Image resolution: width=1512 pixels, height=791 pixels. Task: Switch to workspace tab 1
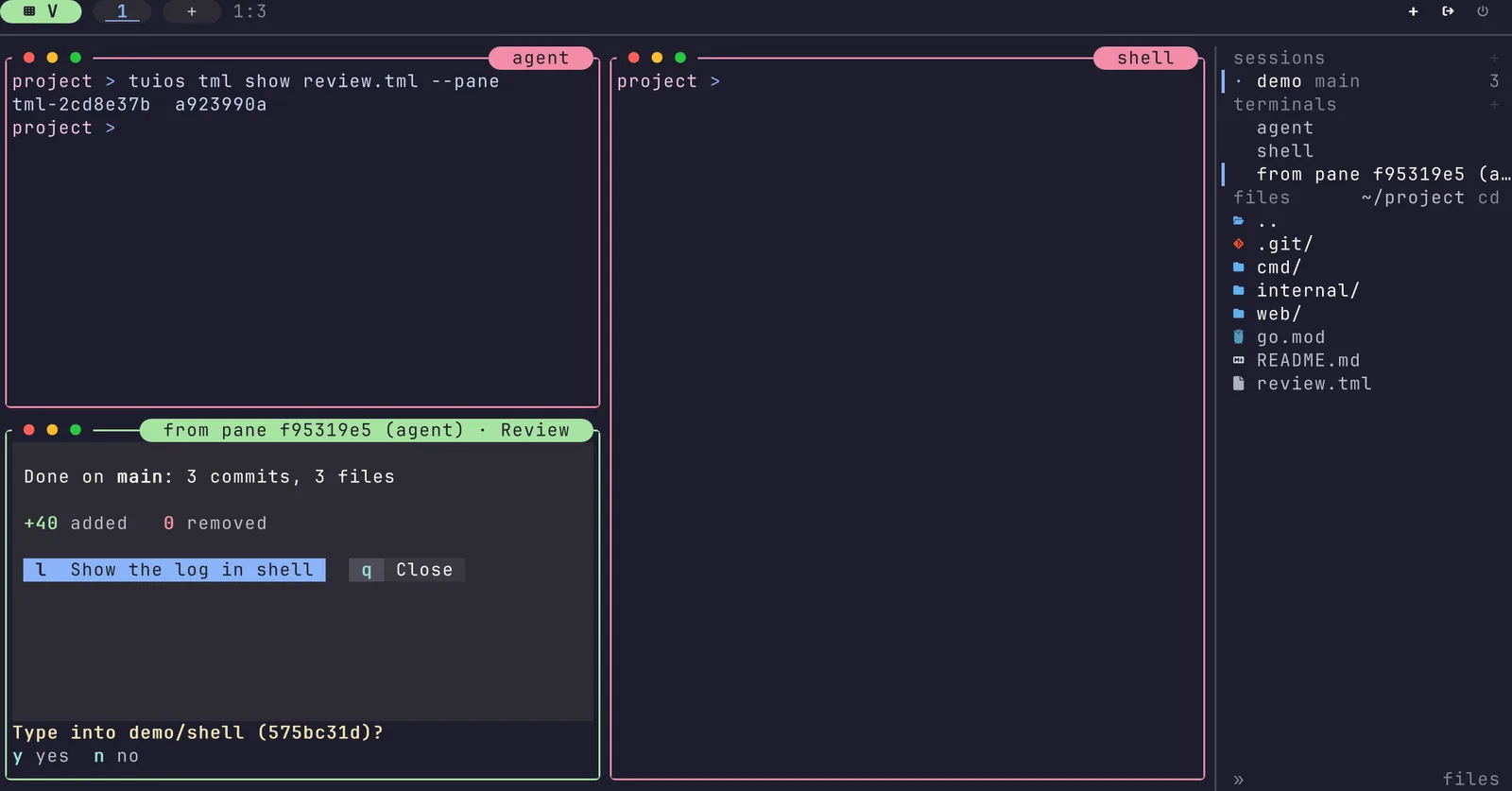click(122, 11)
